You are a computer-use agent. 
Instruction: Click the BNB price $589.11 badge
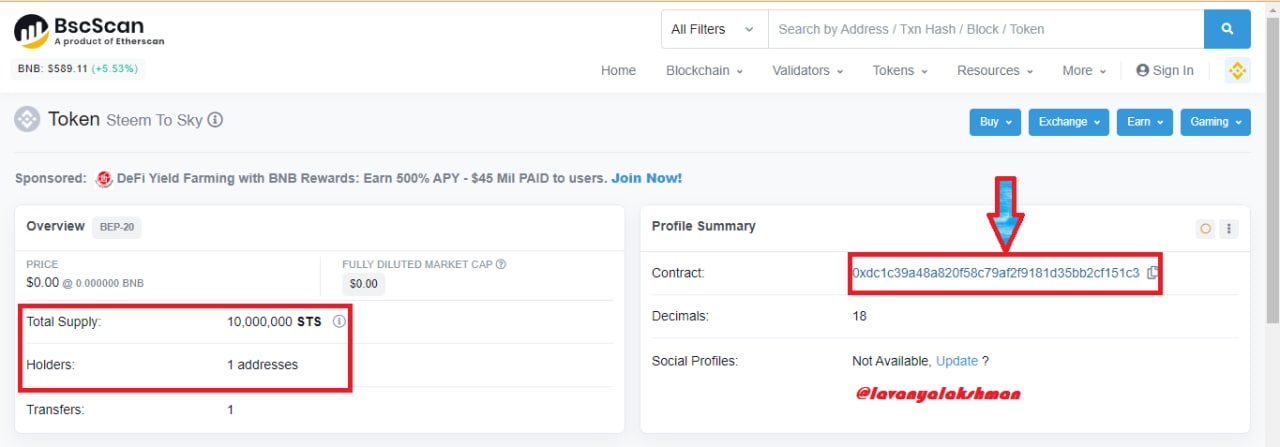[79, 69]
